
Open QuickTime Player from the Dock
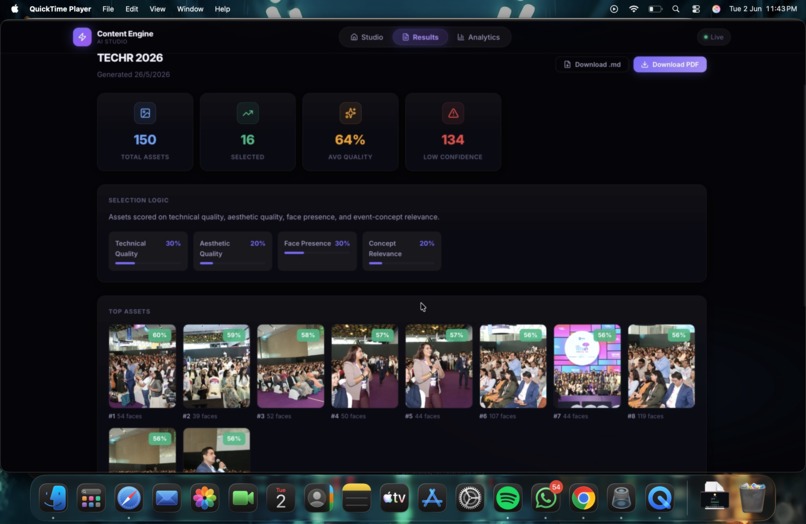pyautogui.click(x=660, y=498)
